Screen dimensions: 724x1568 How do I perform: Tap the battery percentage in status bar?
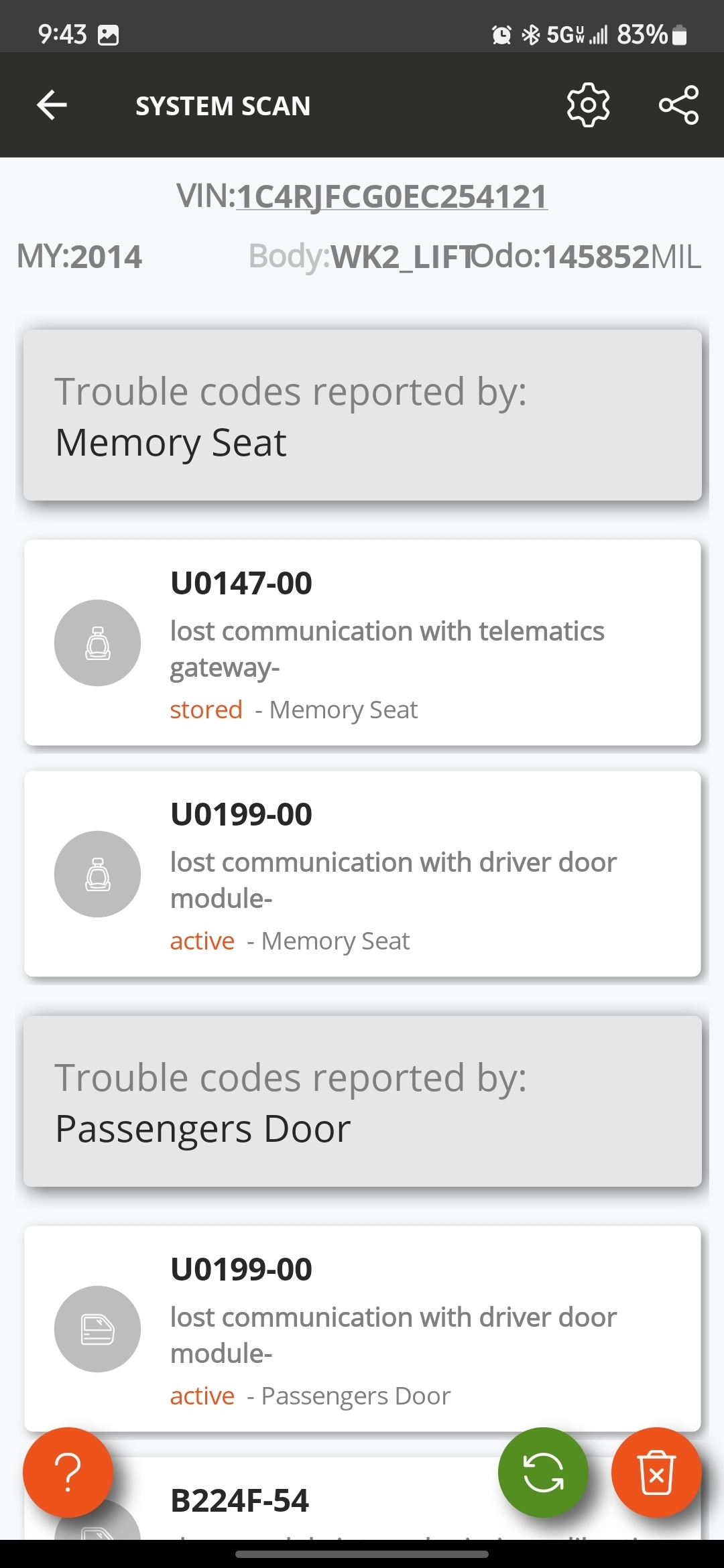642,34
